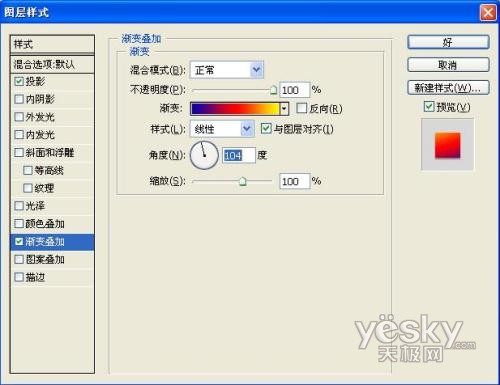Select the 斜面和浮雕 label in the list
This screenshot has height=385, width=500.
click(x=50, y=153)
